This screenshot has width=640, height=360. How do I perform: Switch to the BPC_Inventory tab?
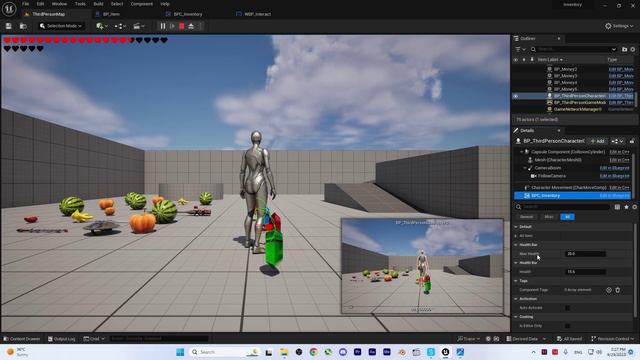[188, 14]
